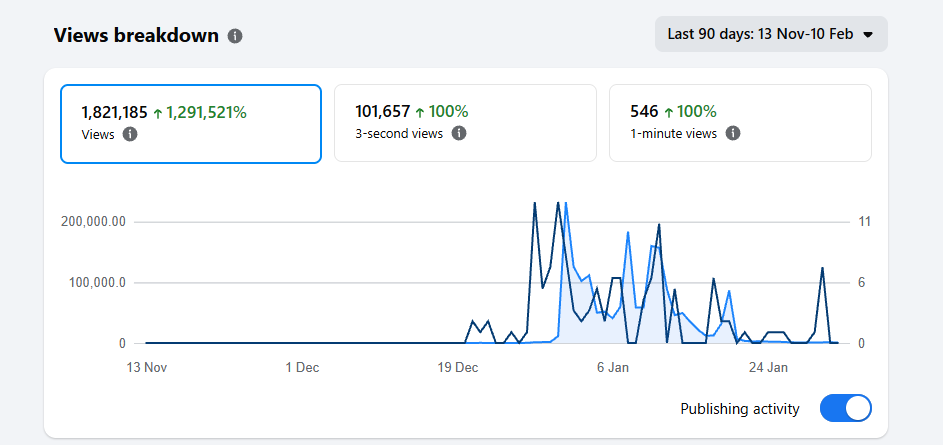
Task: Click the 200,000.00 label on left axis
Action: (x=93, y=222)
